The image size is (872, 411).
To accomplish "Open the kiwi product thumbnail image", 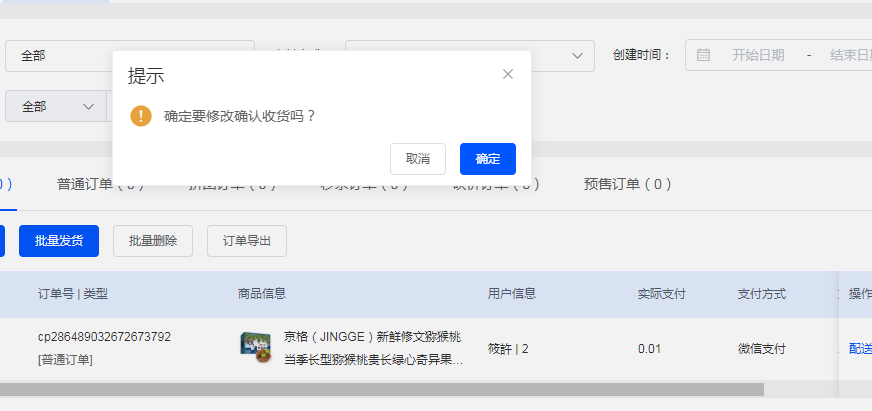I will (x=256, y=348).
